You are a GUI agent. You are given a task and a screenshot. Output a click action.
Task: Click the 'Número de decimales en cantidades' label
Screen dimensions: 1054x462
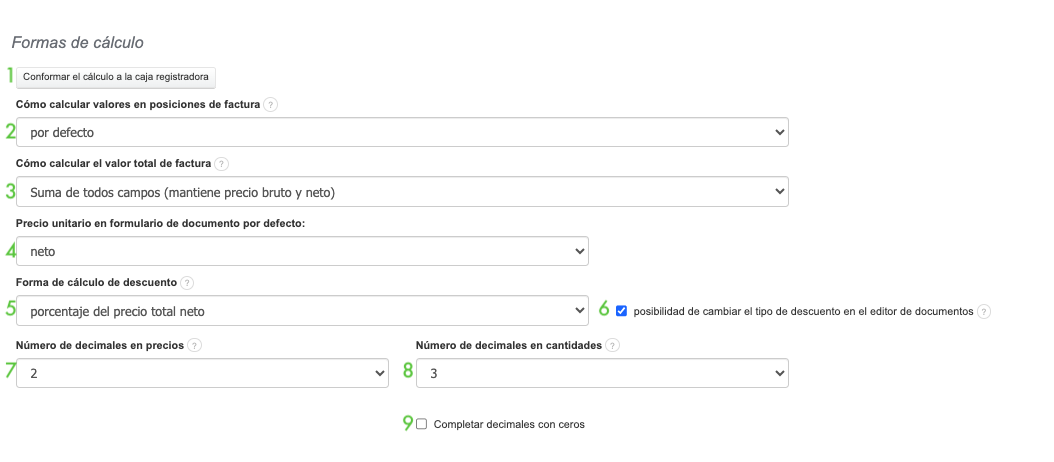[x=508, y=345]
